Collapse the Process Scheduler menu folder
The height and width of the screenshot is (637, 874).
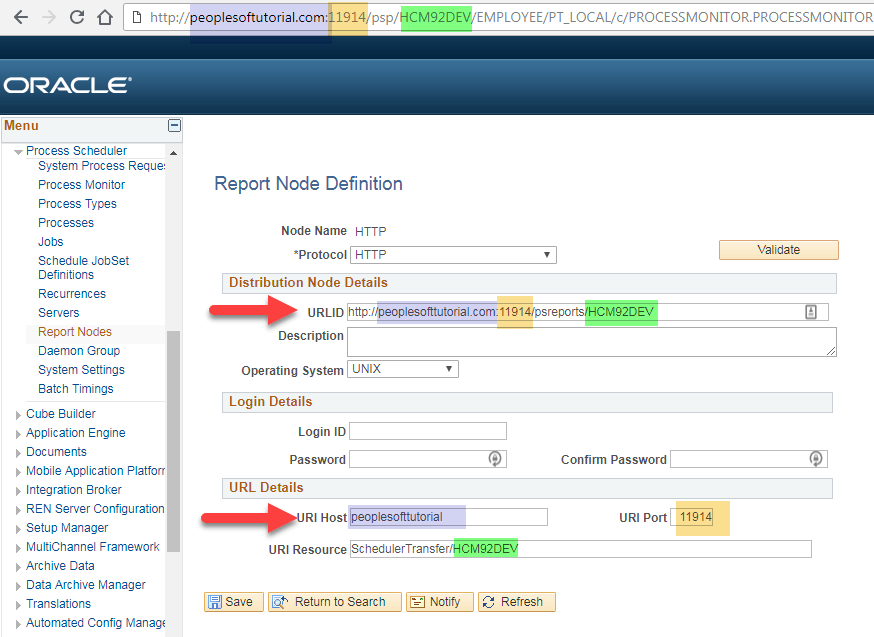tap(18, 152)
